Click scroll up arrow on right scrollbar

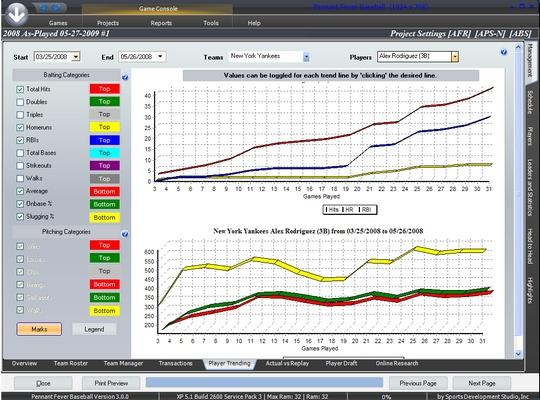[518, 47]
